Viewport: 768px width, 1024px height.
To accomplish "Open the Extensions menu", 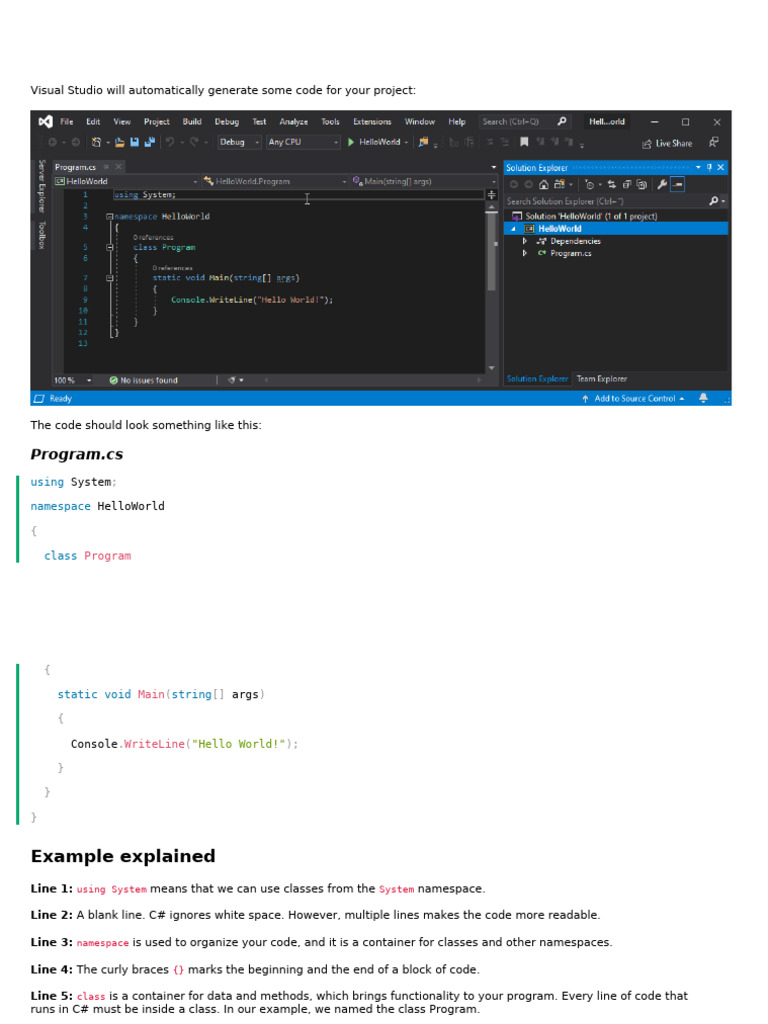I will (372, 121).
